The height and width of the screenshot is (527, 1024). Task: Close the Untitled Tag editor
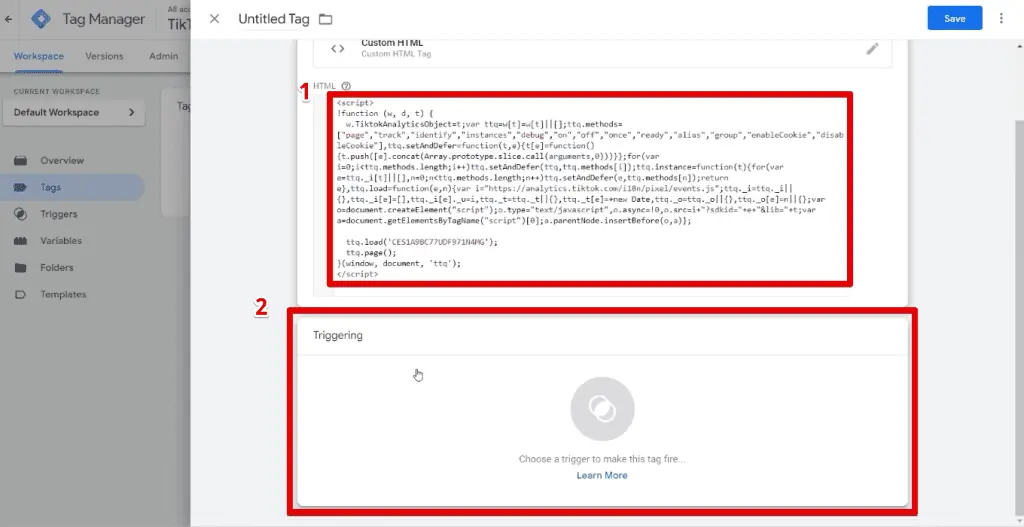(214, 19)
